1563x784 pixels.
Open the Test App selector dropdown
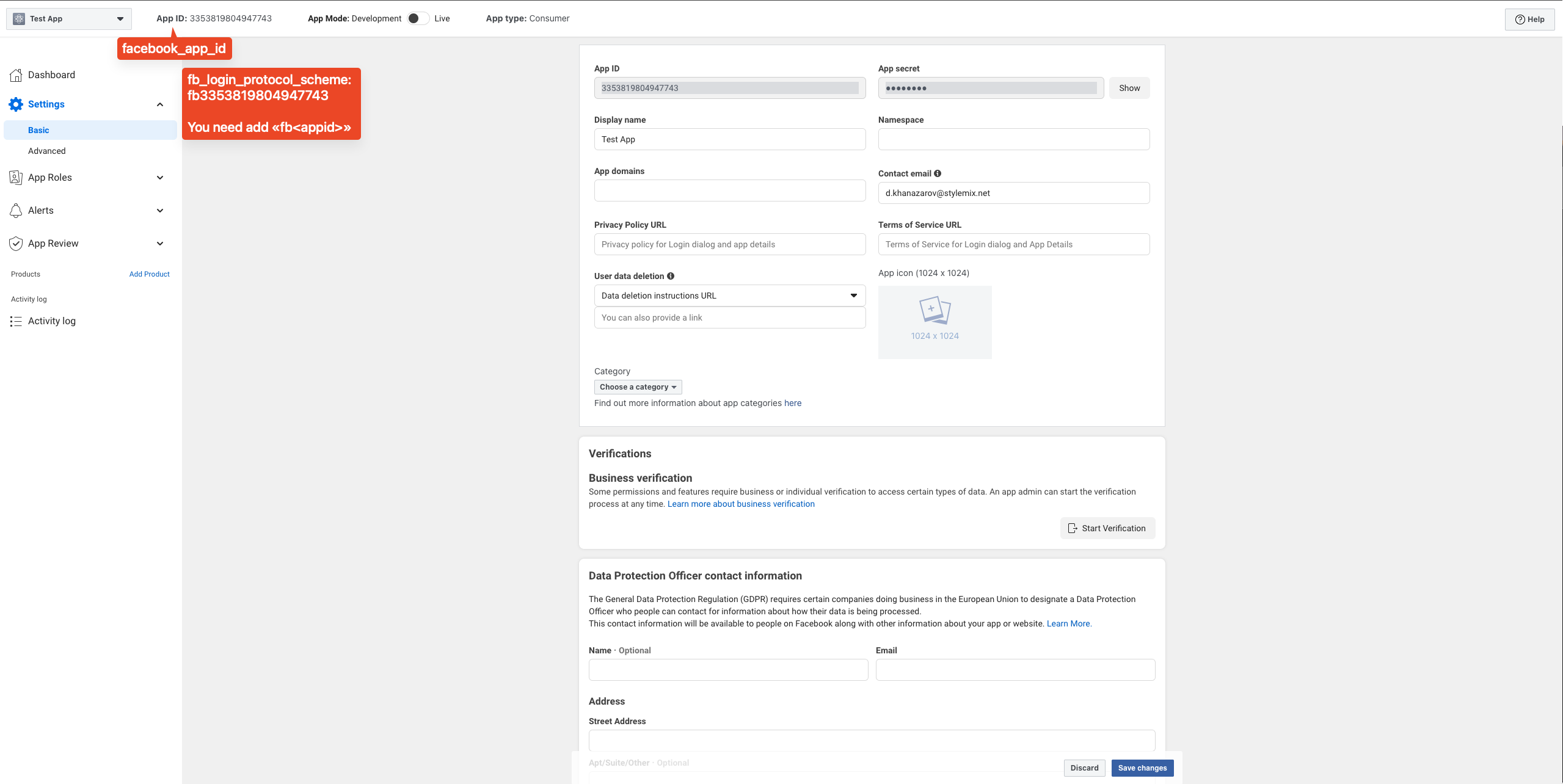[x=69, y=18]
